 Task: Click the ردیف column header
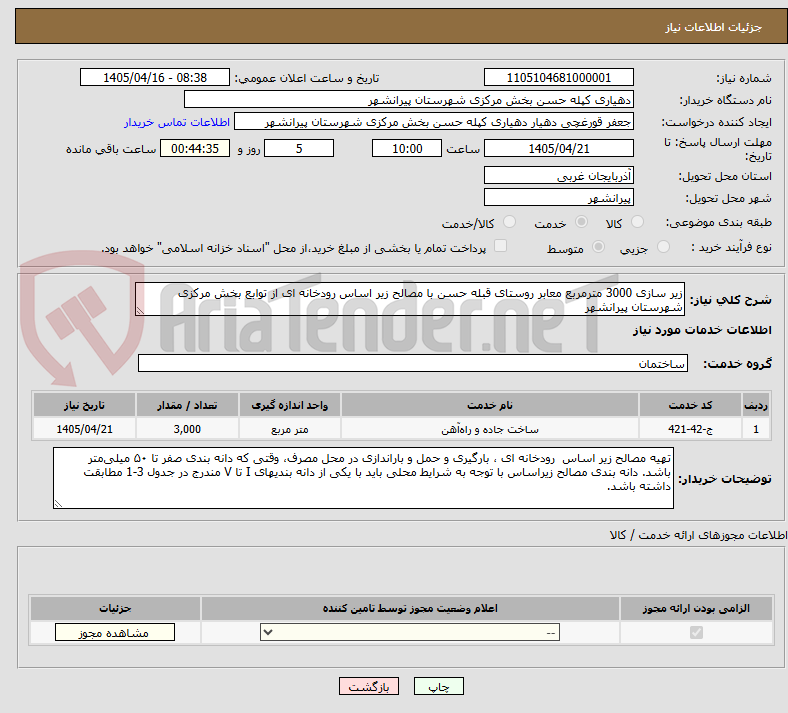(756, 405)
